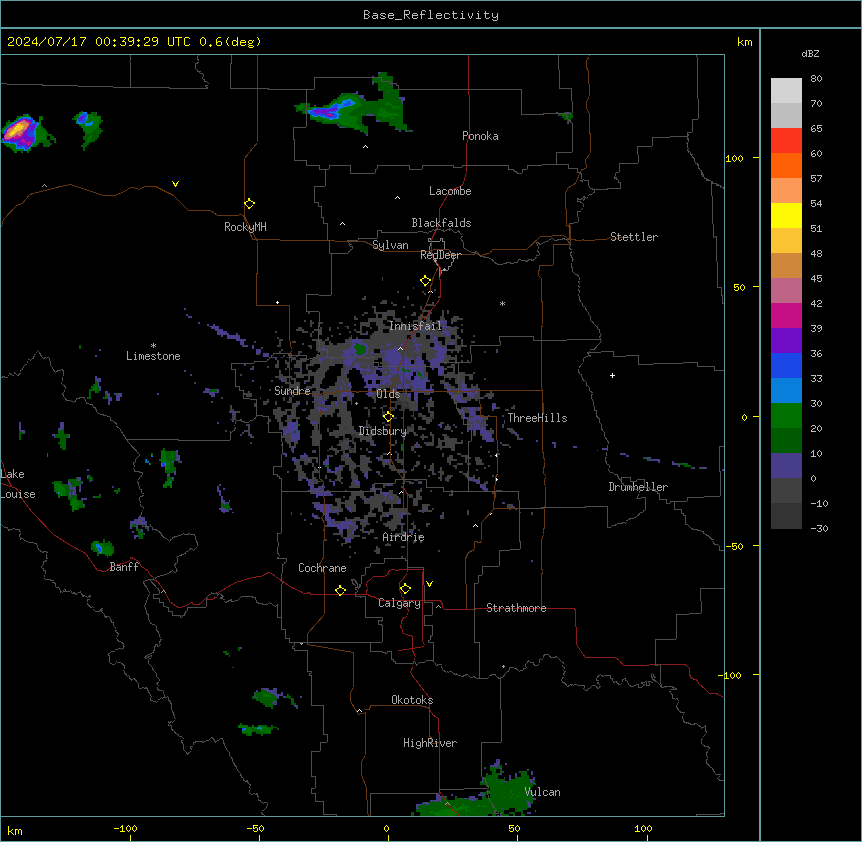Click the Didsbury town label

(383, 431)
